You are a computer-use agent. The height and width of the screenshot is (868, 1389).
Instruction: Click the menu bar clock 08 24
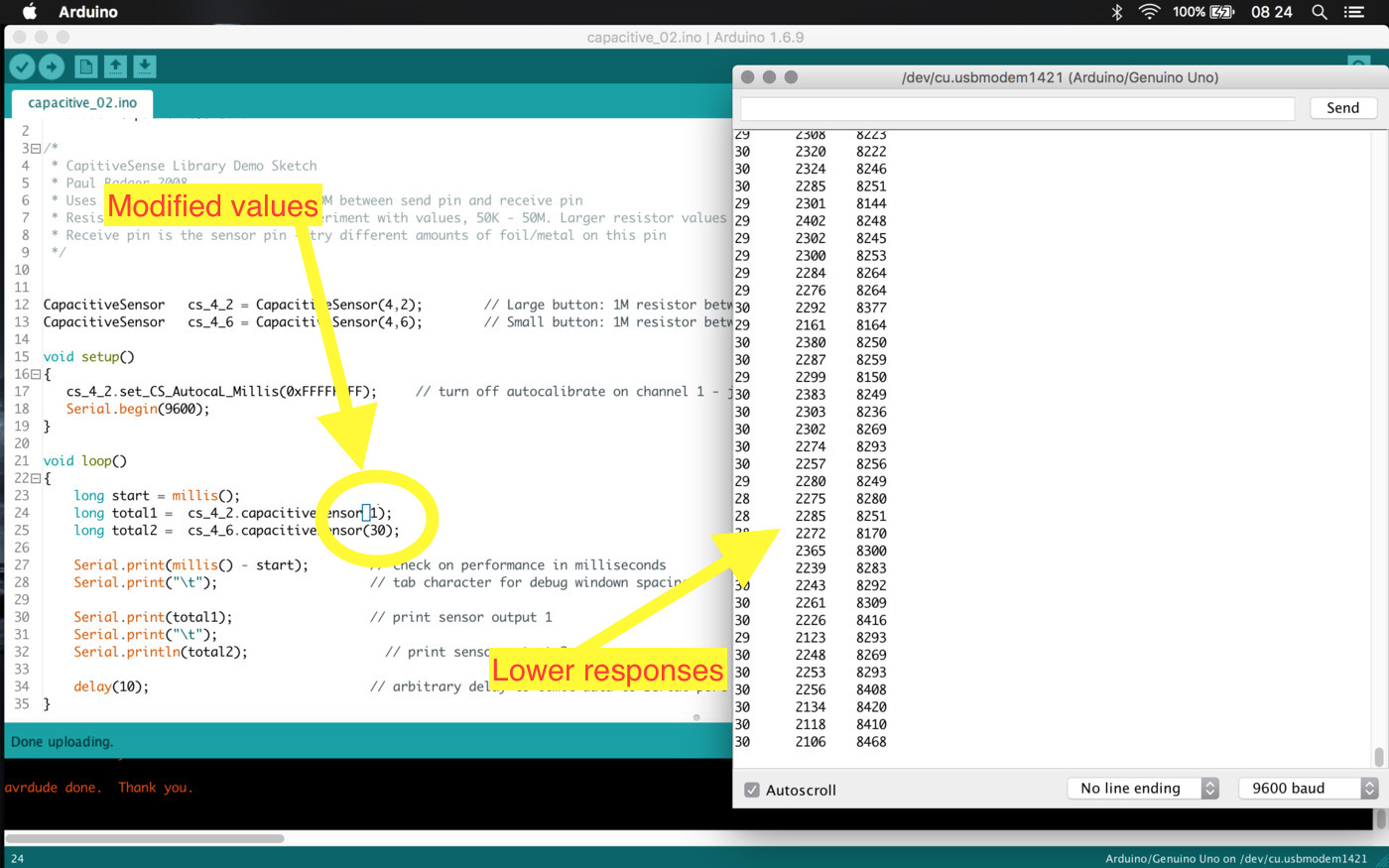coord(1272,12)
